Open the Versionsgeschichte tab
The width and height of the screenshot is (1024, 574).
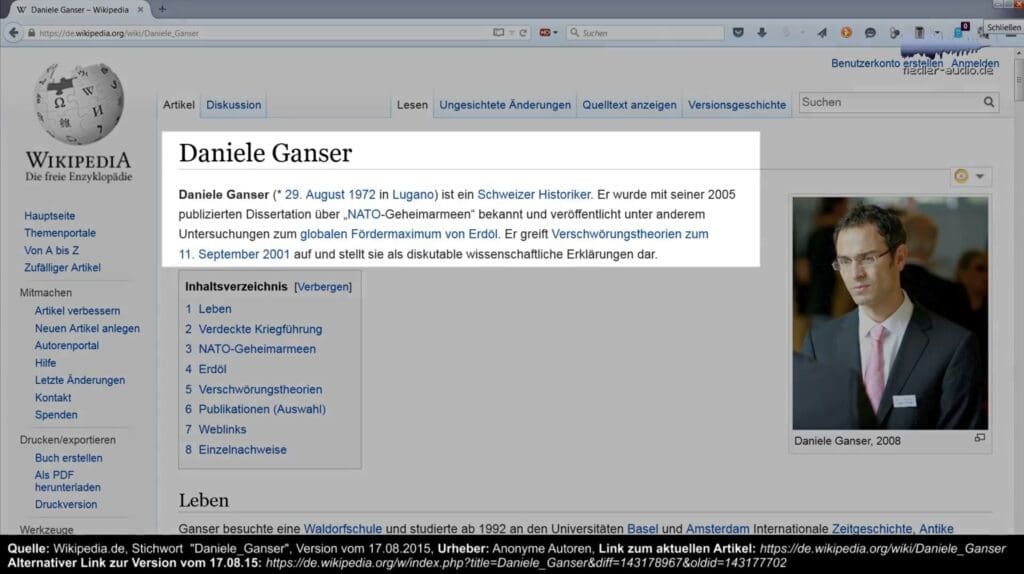(737, 104)
